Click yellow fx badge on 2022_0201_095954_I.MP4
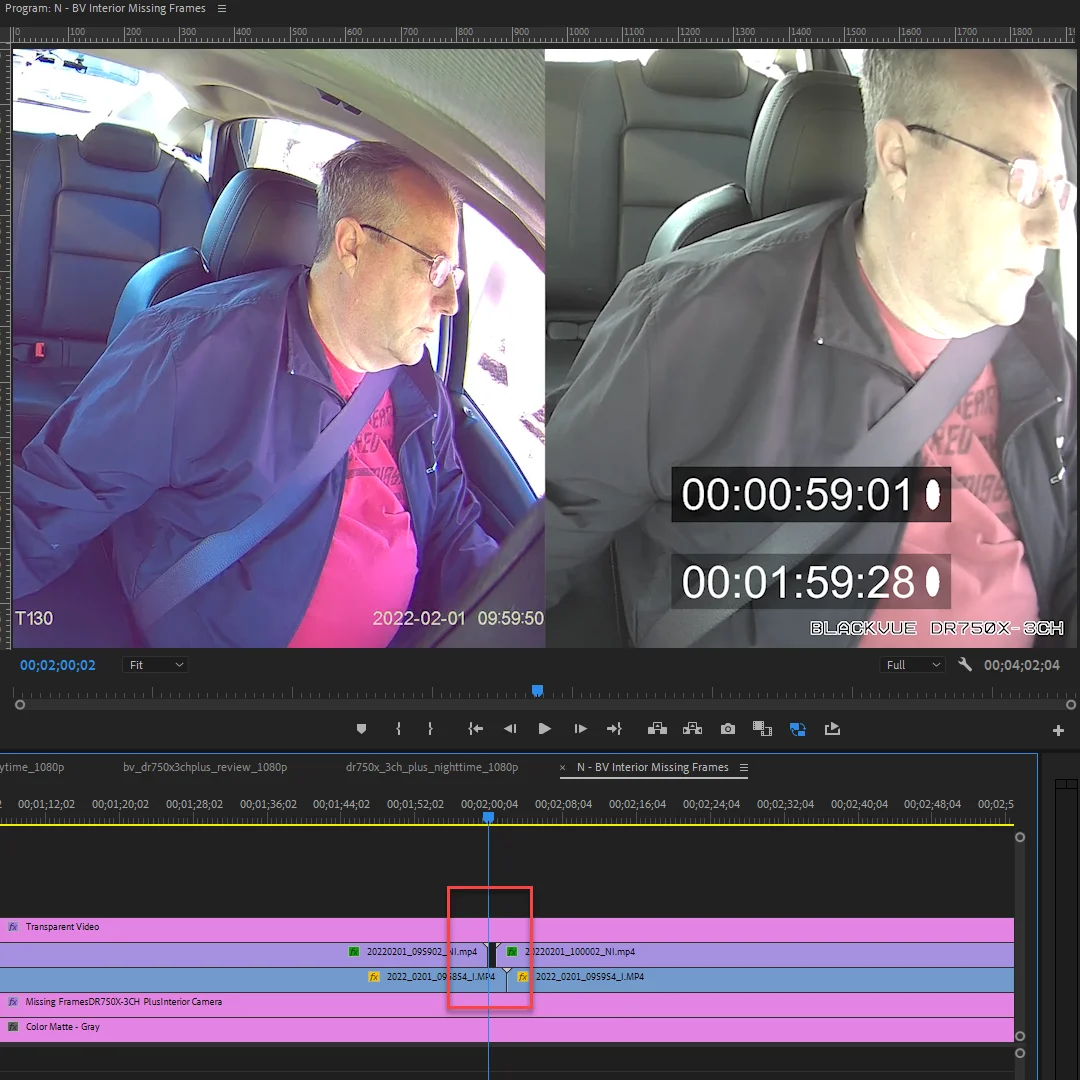 tap(523, 977)
